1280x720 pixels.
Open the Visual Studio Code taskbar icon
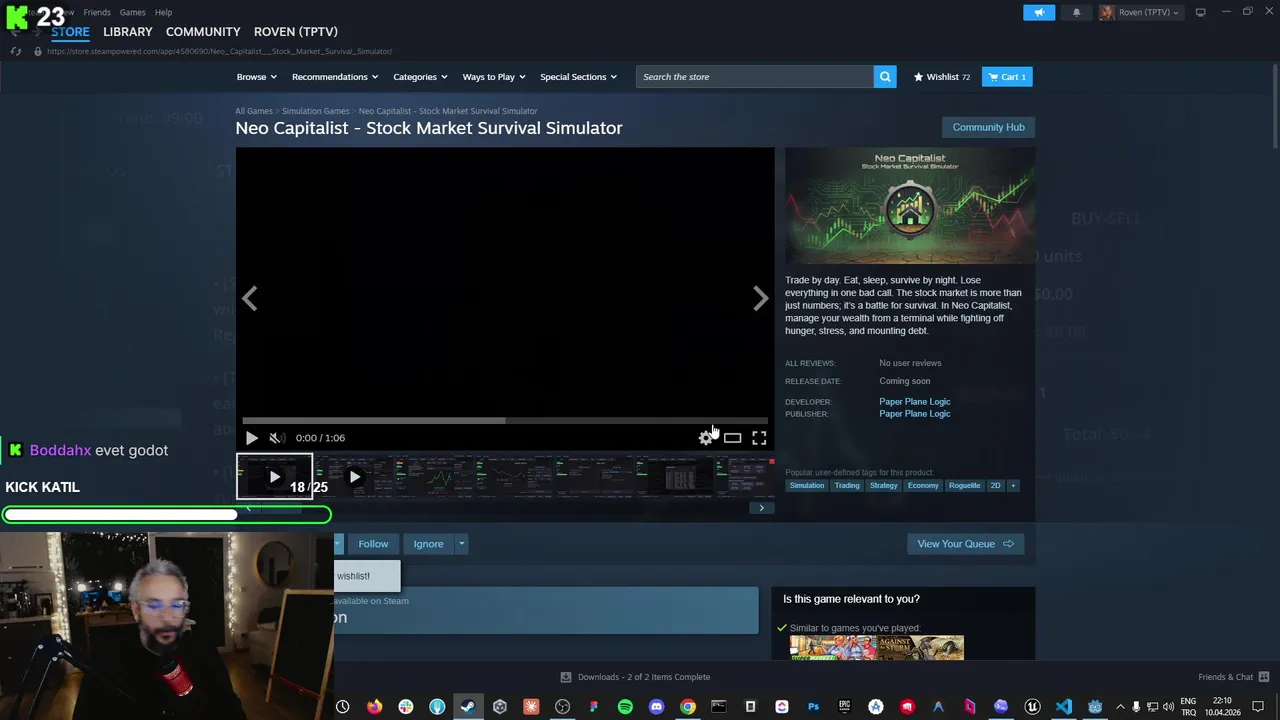1064,707
